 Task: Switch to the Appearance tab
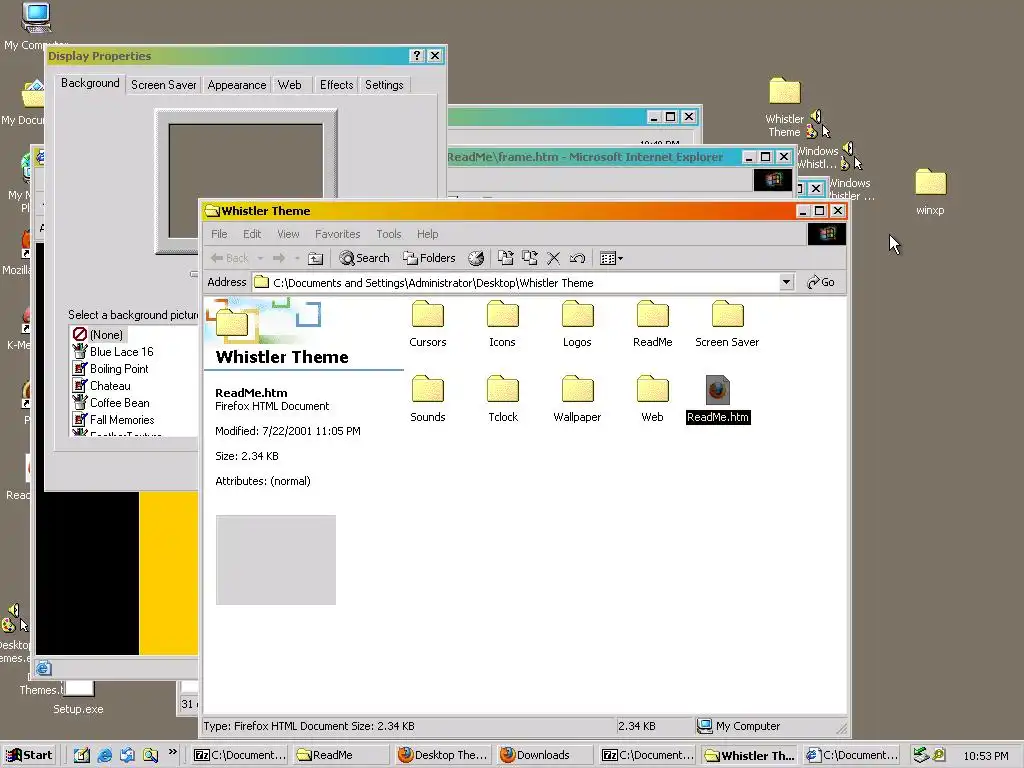(x=236, y=85)
